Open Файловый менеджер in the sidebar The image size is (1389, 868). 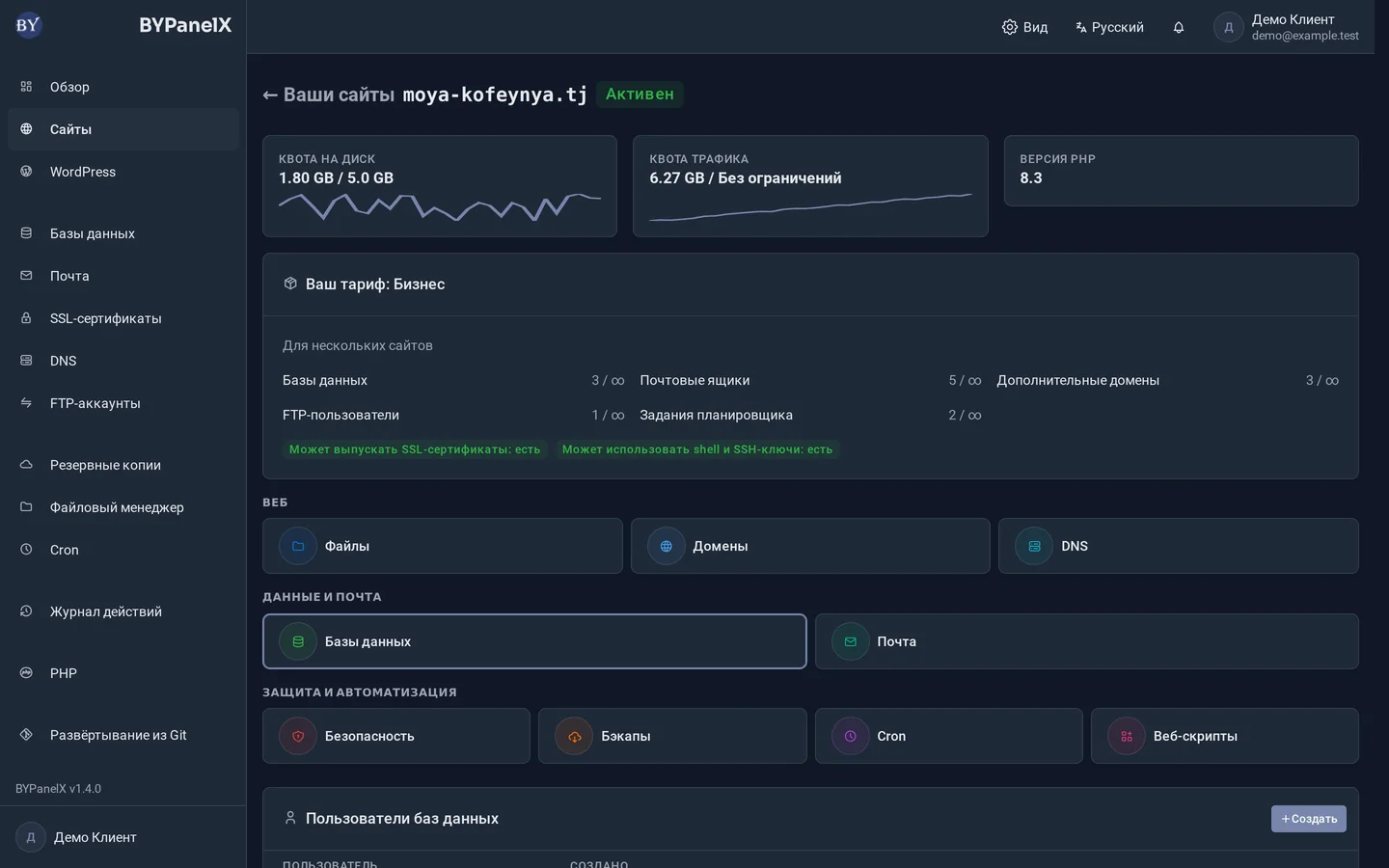pyautogui.click(x=123, y=507)
